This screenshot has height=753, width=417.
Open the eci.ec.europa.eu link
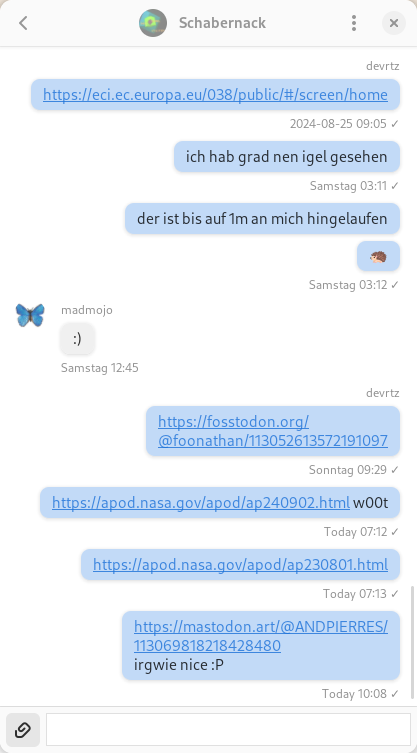pyautogui.click(x=215, y=95)
